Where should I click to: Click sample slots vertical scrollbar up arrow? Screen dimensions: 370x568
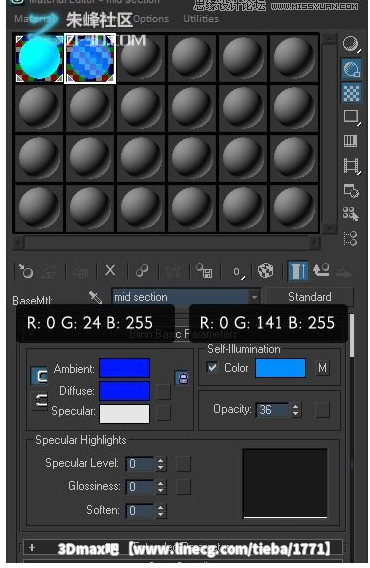(329, 39)
